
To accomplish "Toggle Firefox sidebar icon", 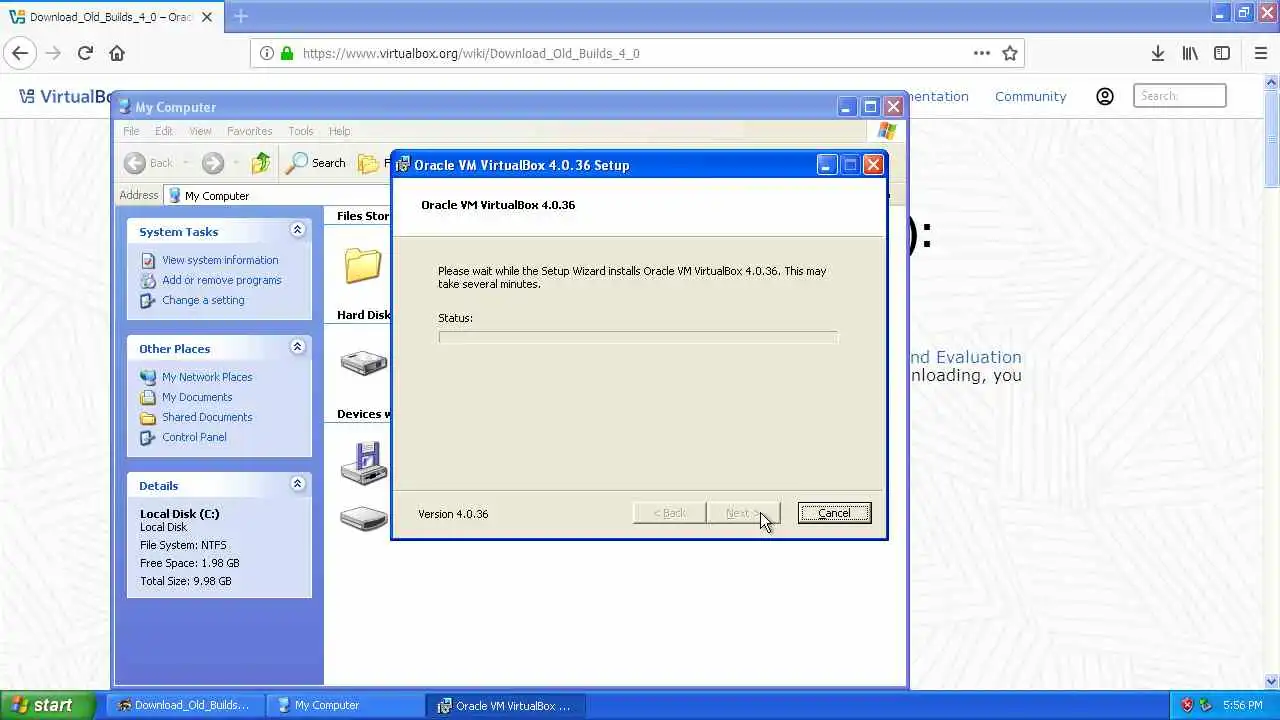I will coord(1222,53).
